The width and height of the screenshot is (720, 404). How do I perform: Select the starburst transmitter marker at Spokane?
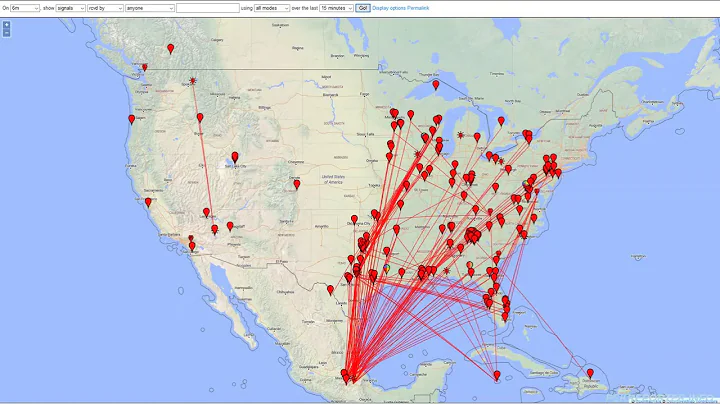pyautogui.click(x=193, y=81)
